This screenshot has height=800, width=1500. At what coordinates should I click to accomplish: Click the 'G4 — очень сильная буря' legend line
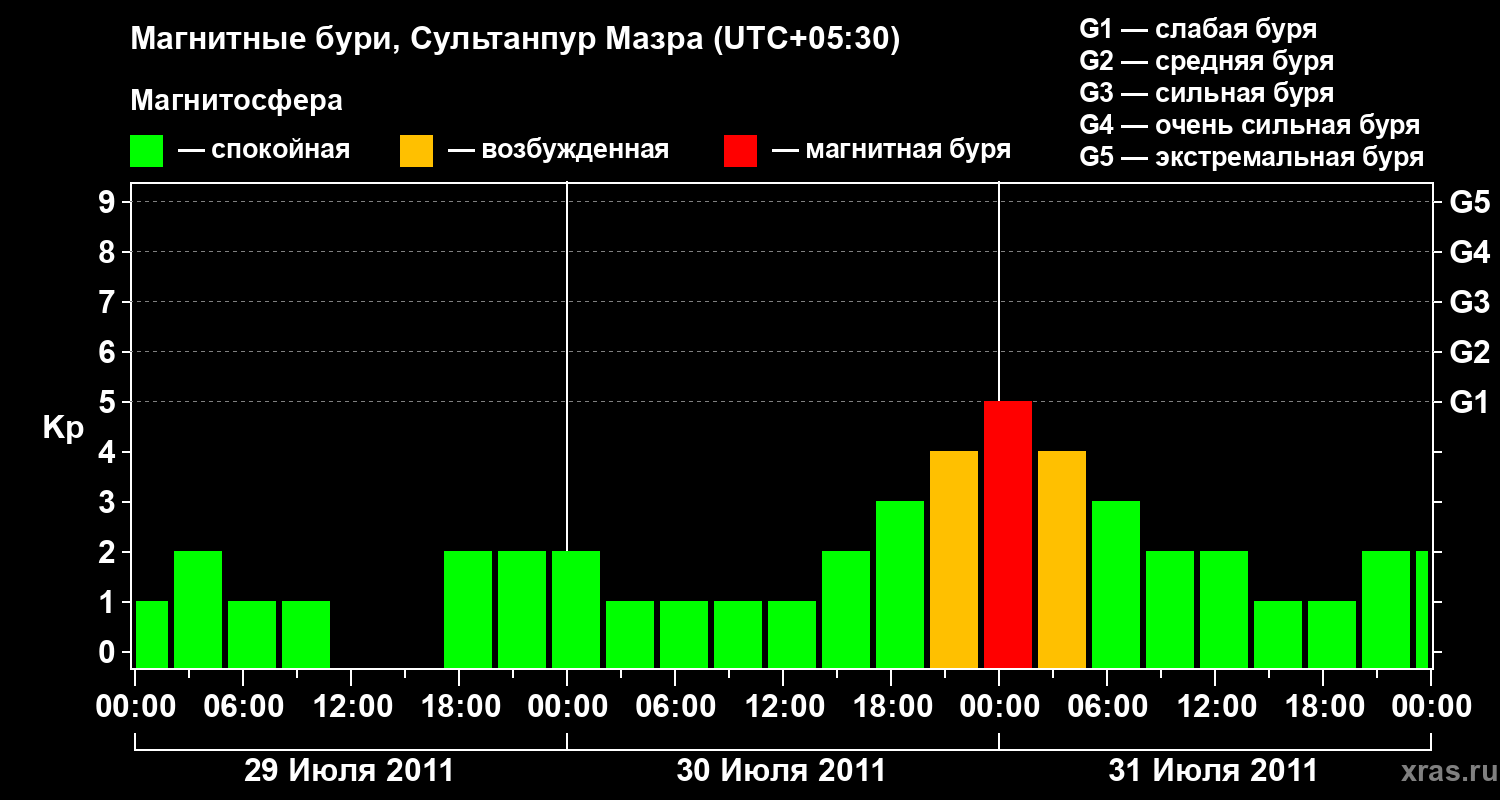point(1250,125)
